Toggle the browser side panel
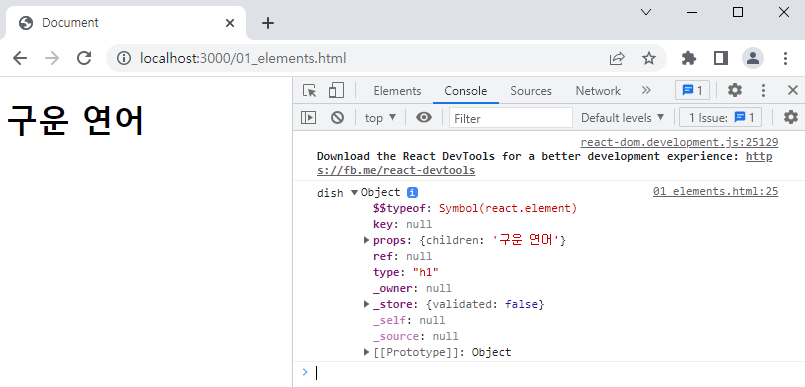805x387 pixels. 721,59
